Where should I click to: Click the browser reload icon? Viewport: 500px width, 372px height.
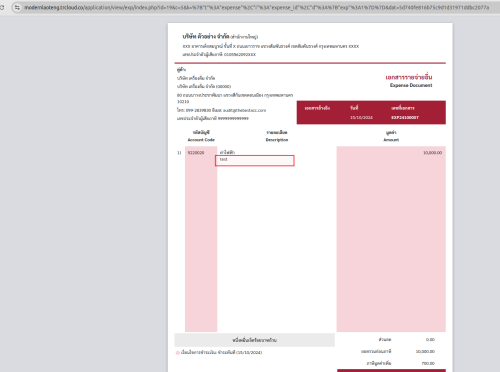[2, 7]
